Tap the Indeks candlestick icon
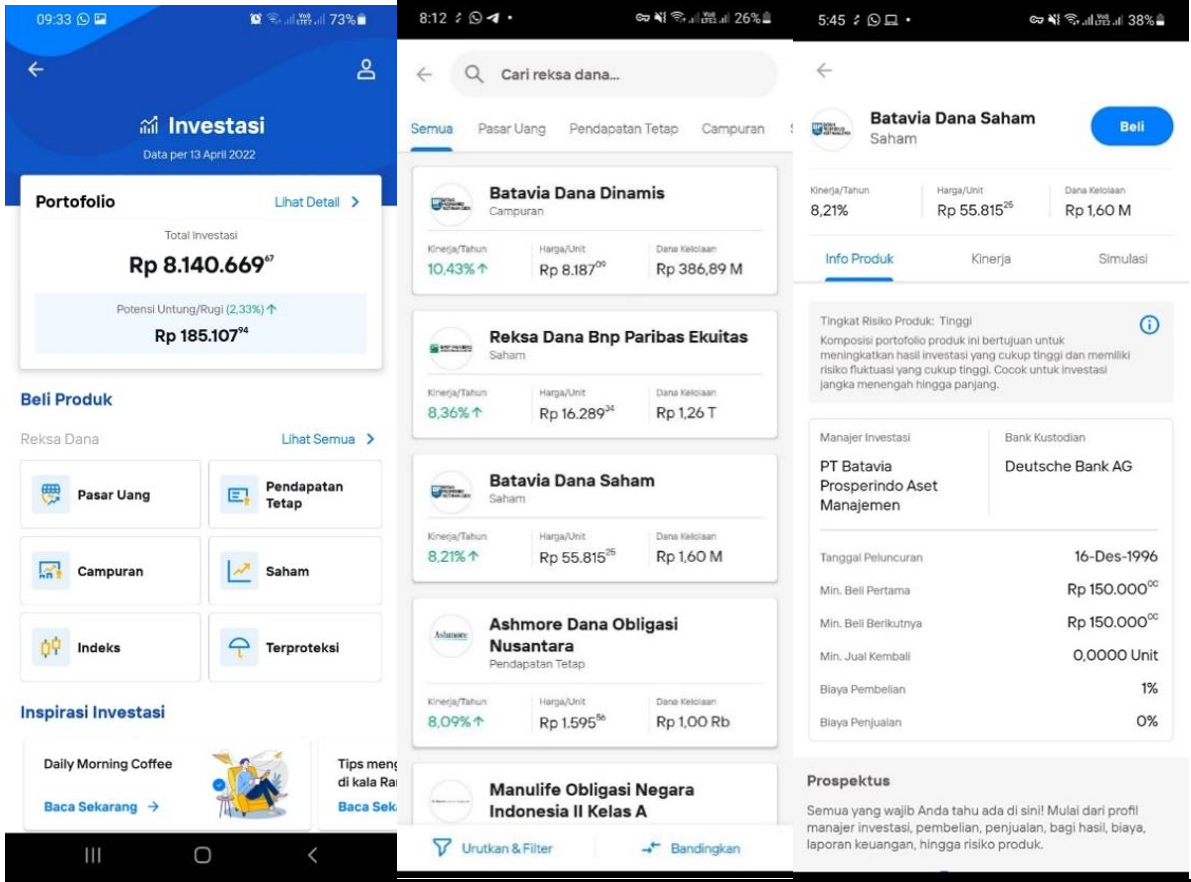The width and height of the screenshot is (1191, 882). coord(47,647)
